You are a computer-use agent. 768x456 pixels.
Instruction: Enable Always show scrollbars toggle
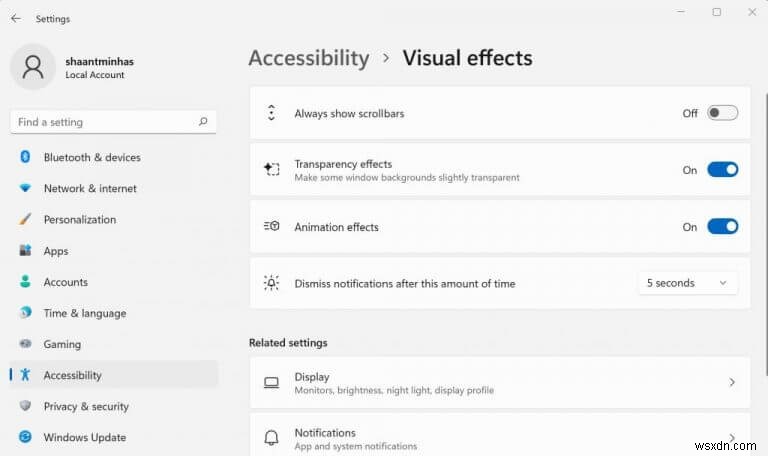tap(722, 113)
